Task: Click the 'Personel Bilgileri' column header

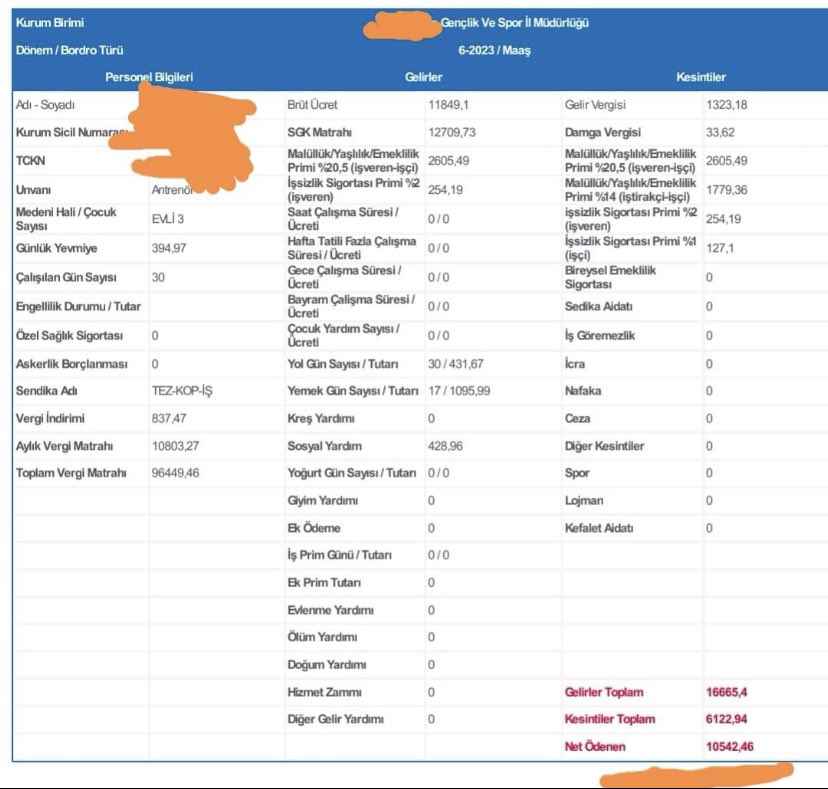Action: 149,77
